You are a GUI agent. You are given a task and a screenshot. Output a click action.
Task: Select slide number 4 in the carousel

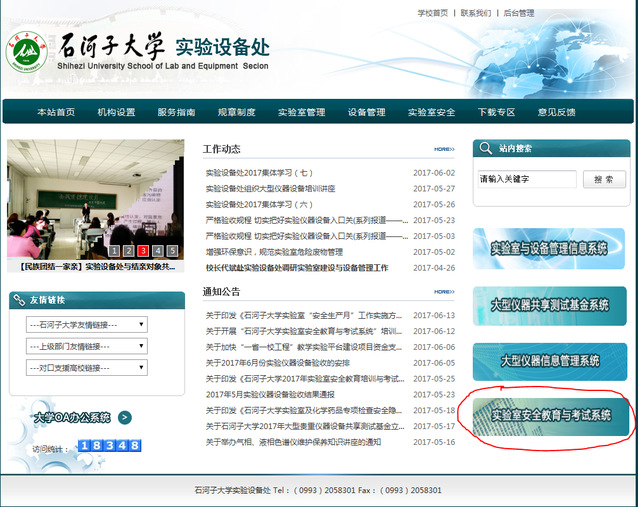[158, 251]
